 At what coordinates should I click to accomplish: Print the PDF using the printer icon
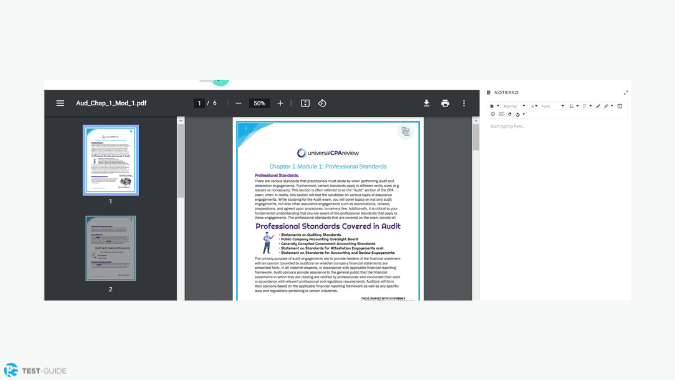click(445, 103)
